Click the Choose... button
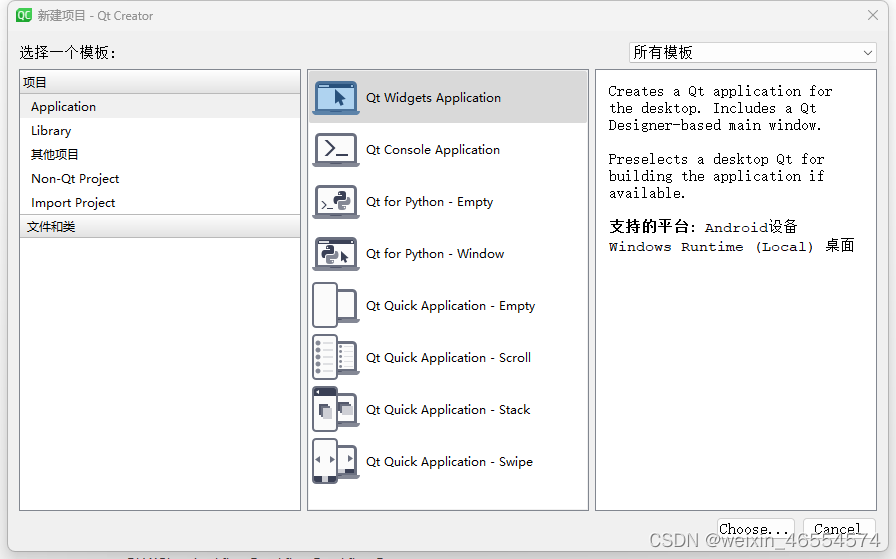This screenshot has width=896, height=559. [x=755, y=529]
